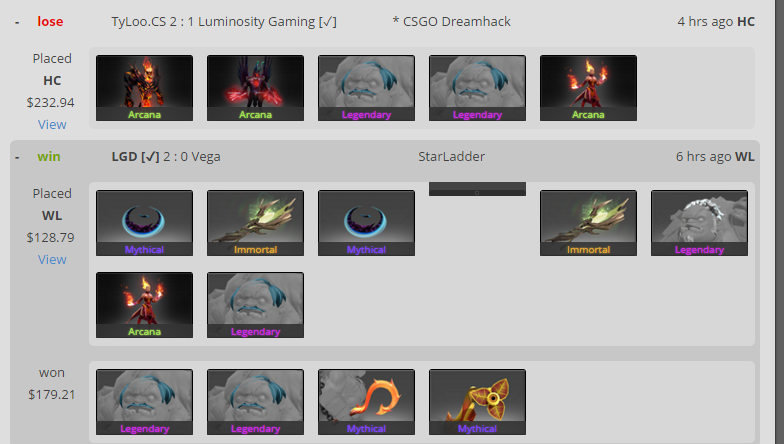Image resolution: width=784 pixels, height=444 pixels.
Task: Select the winged red Arcana item
Action: (x=256, y=88)
